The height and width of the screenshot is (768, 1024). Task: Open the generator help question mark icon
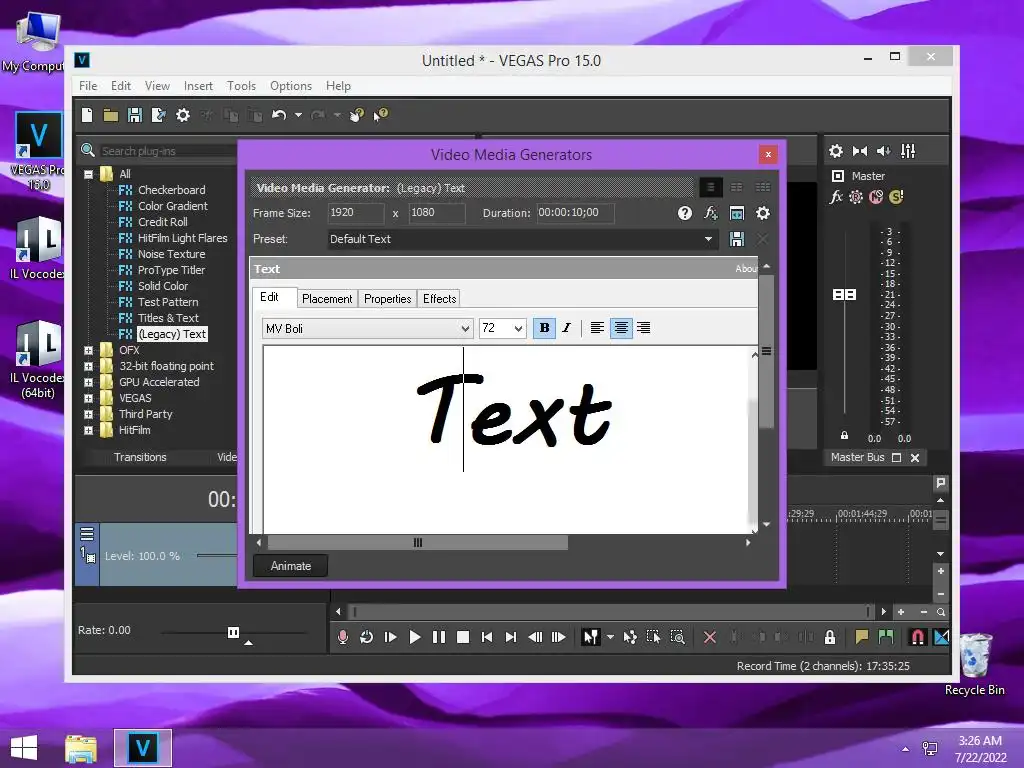pyautogui.click(x=684, y=213)
